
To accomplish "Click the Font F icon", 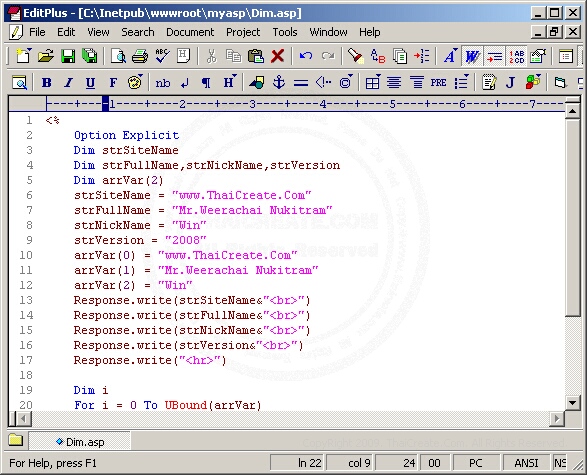I will coord(113,82).
